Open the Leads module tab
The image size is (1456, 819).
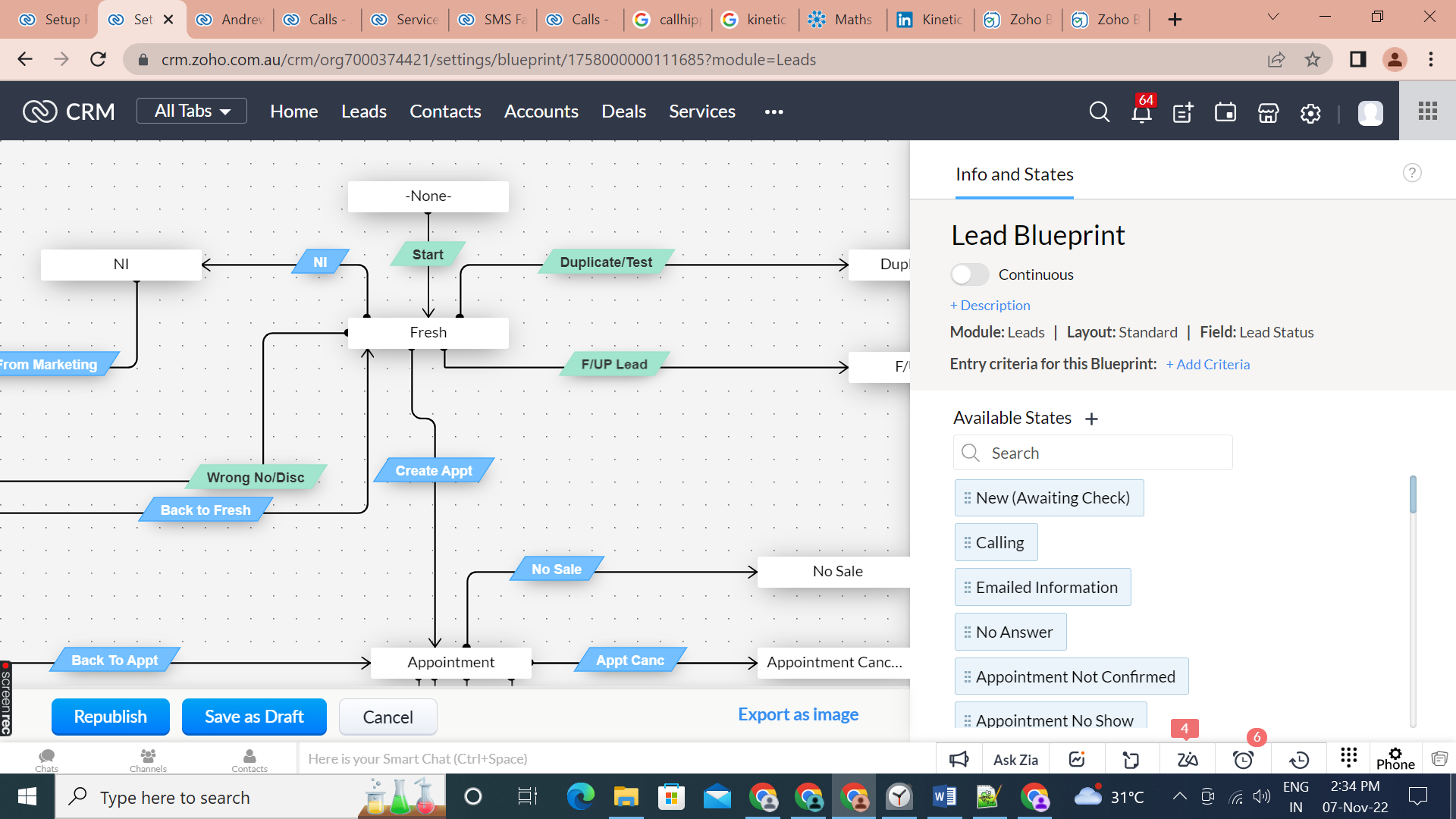point(363,111)
